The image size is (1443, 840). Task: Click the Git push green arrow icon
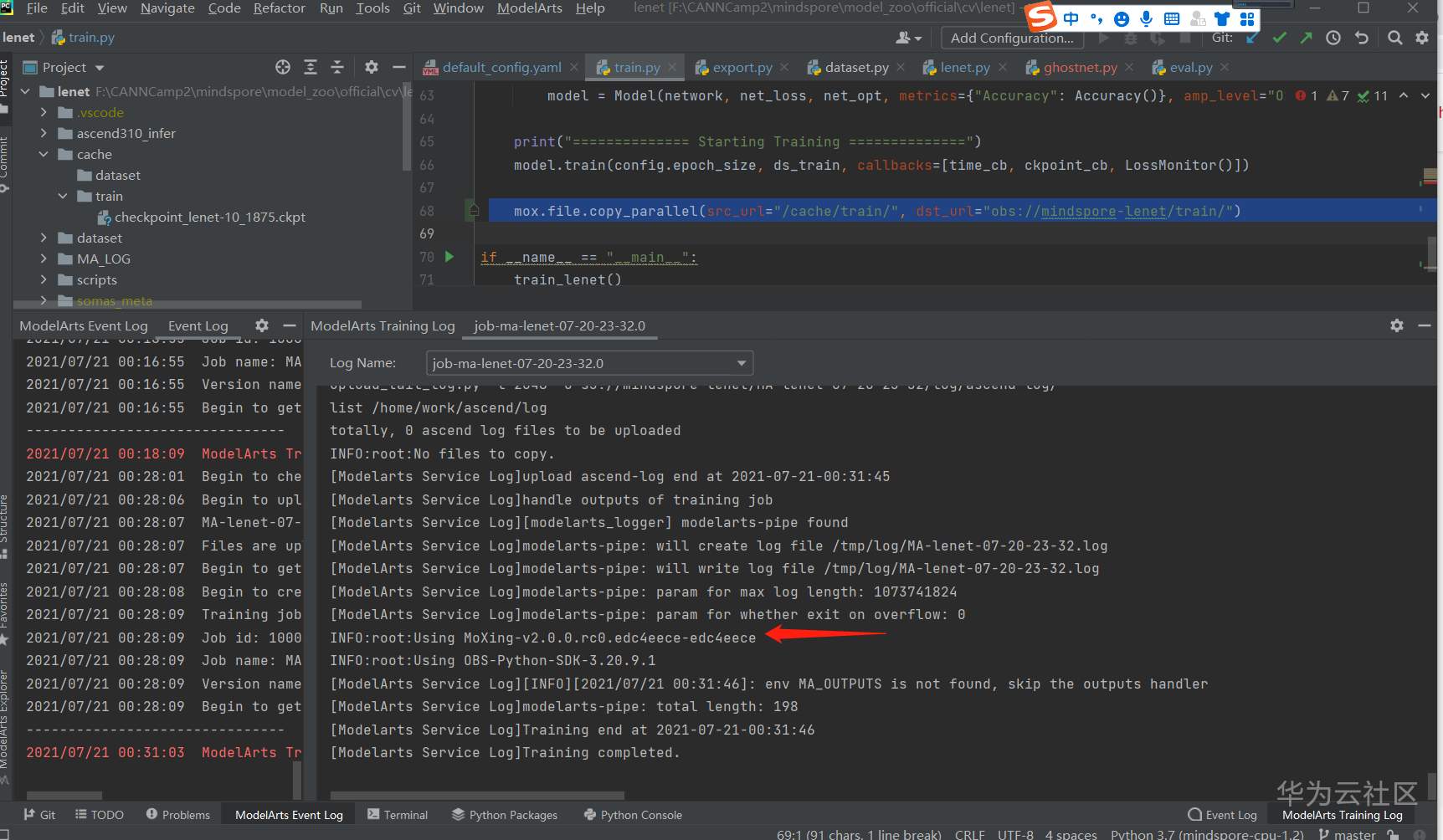point(1306,38)
